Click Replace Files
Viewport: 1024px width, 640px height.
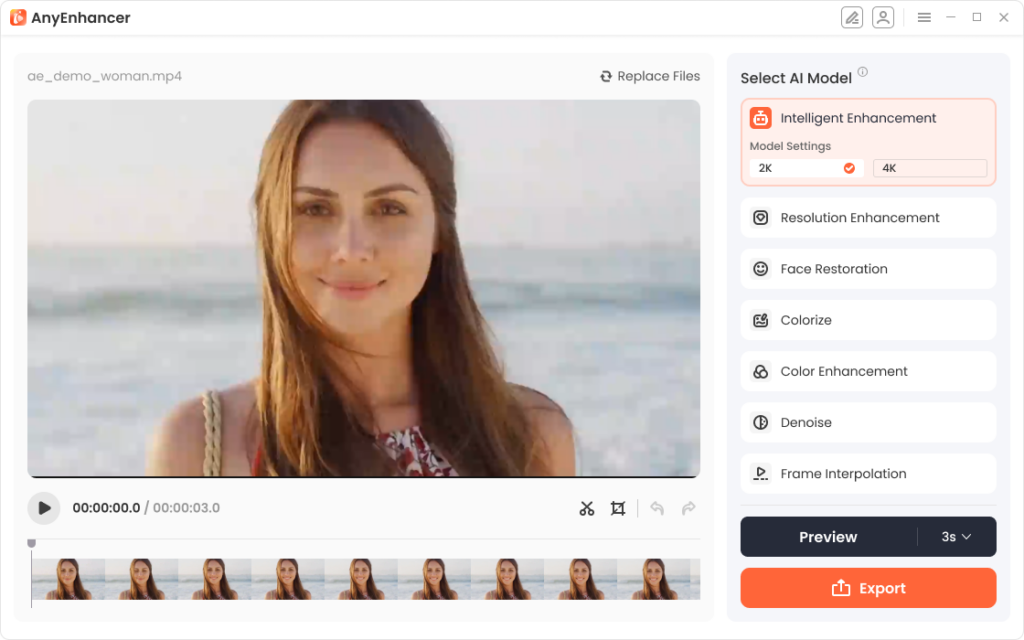tap(649, 76)
